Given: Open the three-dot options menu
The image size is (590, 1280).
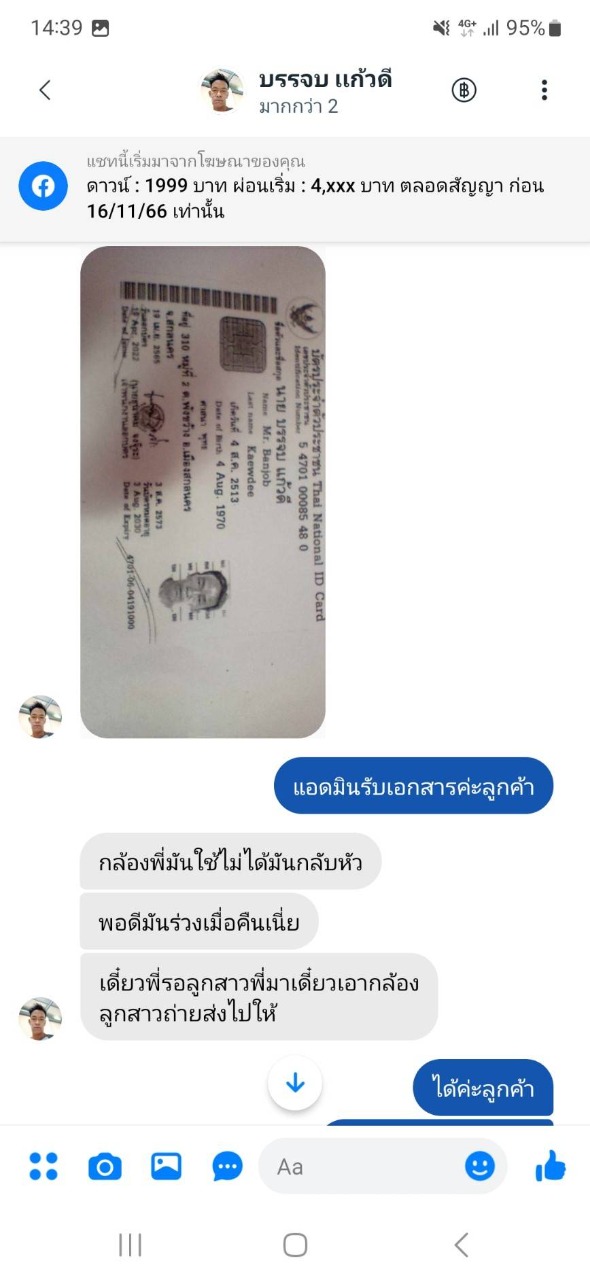Looking at the screenshot, I should [544, 90].
